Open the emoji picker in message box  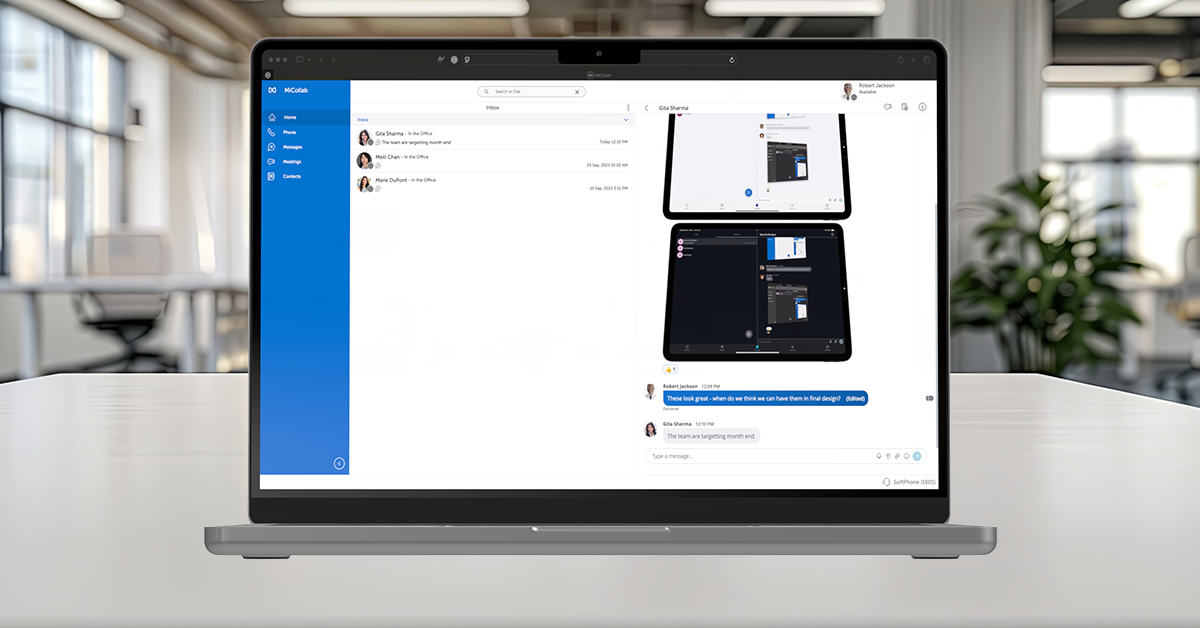pos(906,456)
